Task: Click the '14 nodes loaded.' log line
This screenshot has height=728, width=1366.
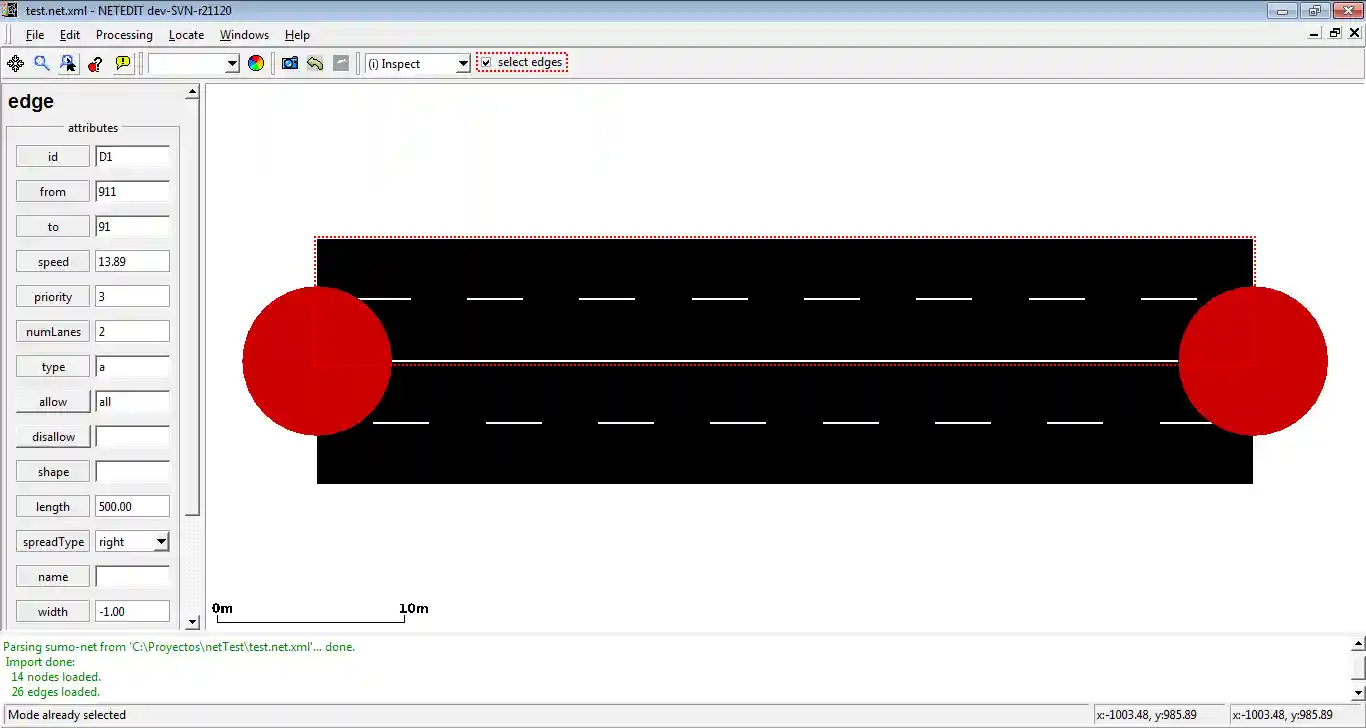Action: pos(56,677)
